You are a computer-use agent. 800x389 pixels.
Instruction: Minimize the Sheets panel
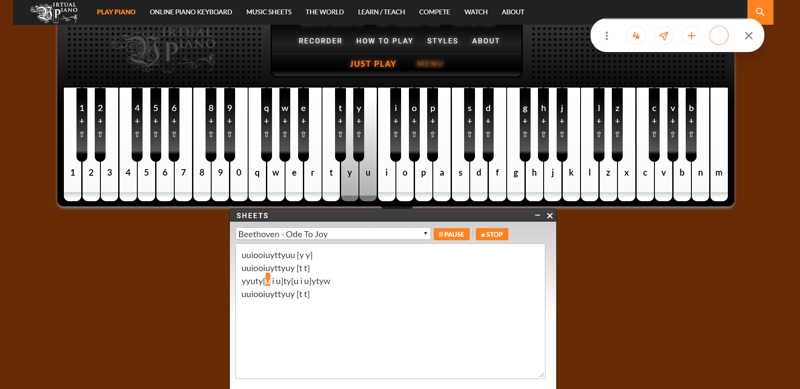[537, 215]
